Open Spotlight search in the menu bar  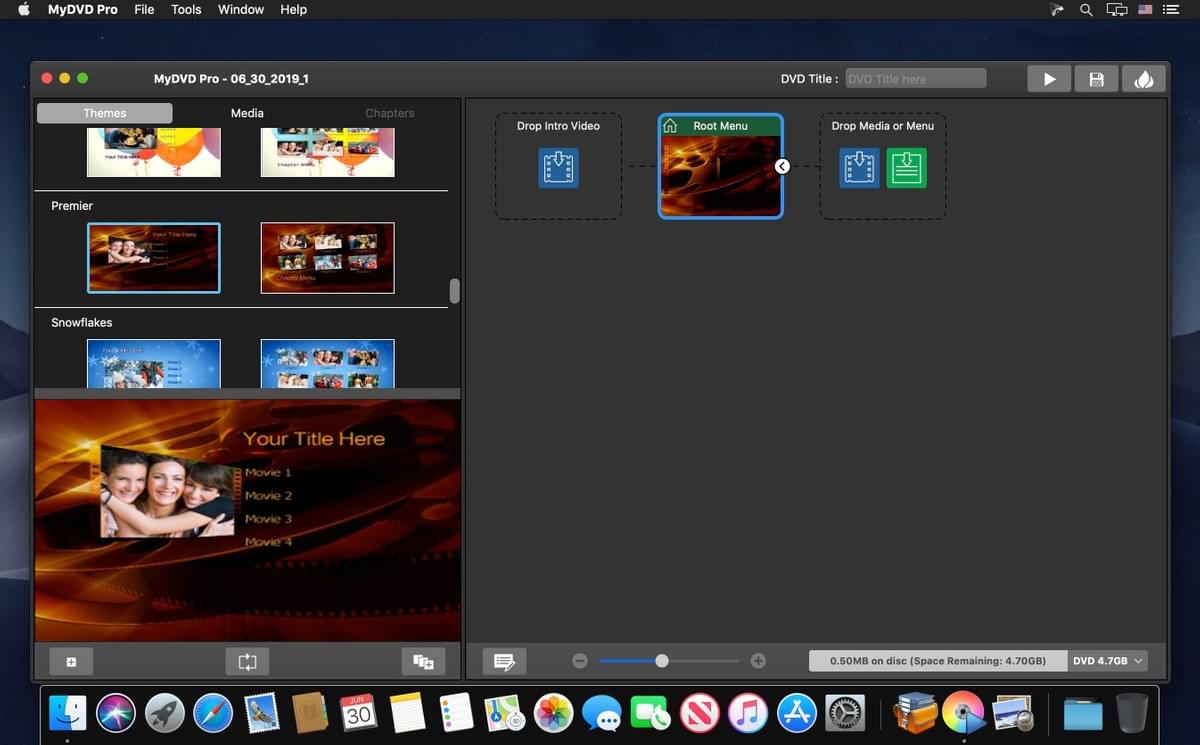tap(1086, 9)
